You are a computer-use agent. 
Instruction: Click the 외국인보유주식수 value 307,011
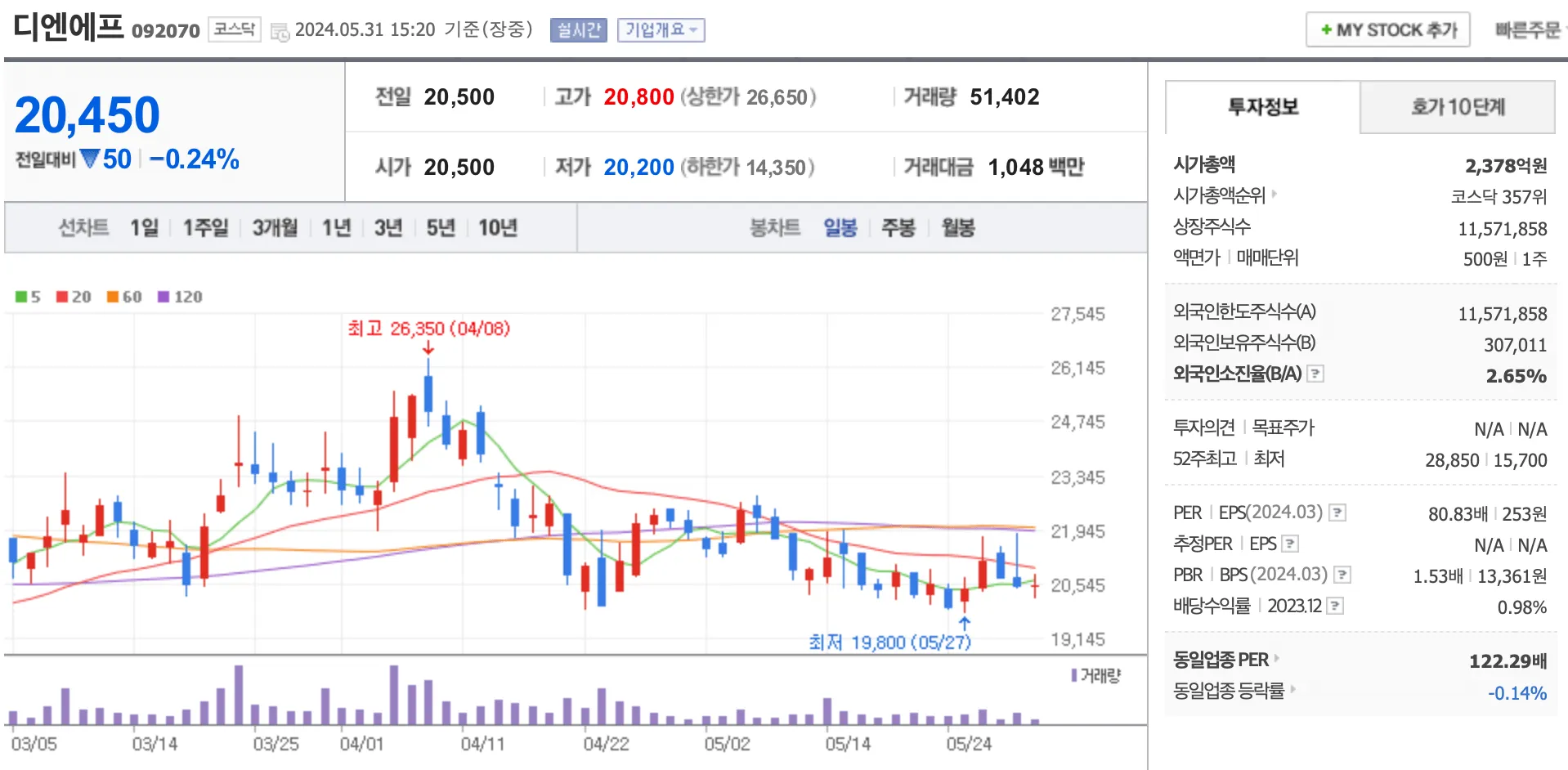tap(1516, 345)
